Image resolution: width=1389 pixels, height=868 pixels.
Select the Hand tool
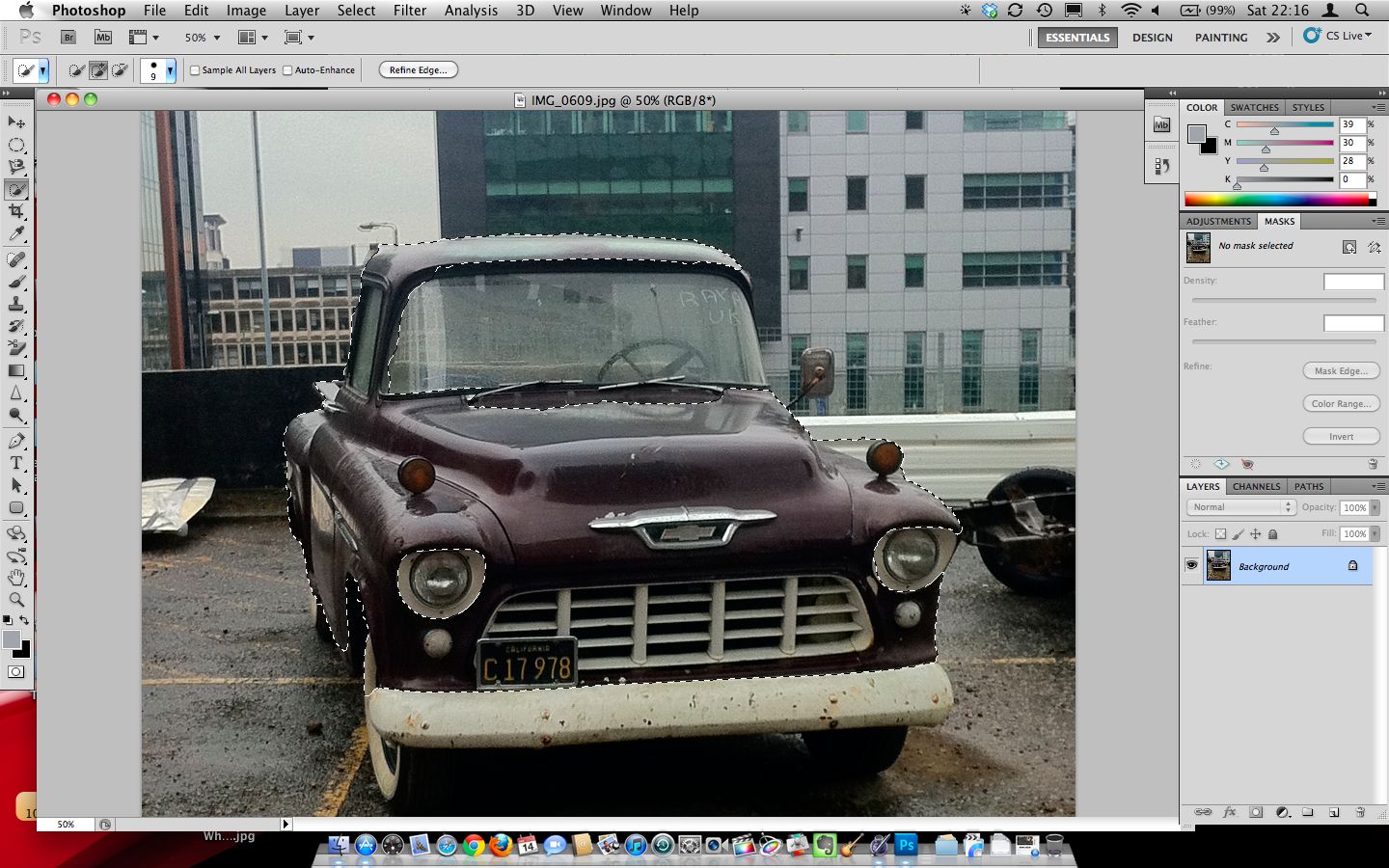pos(16,578)
